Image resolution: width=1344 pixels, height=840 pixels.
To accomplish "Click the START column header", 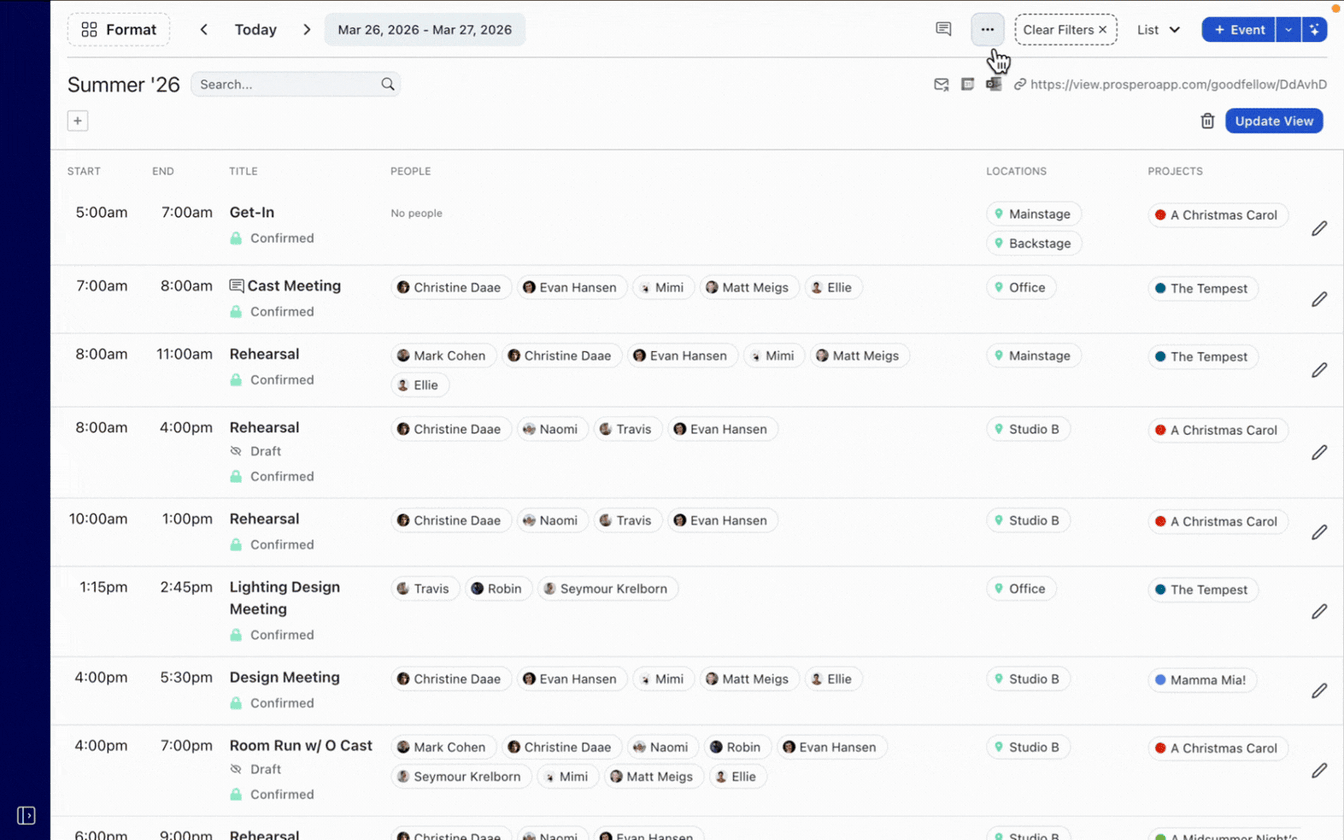I will click(84, 171).
